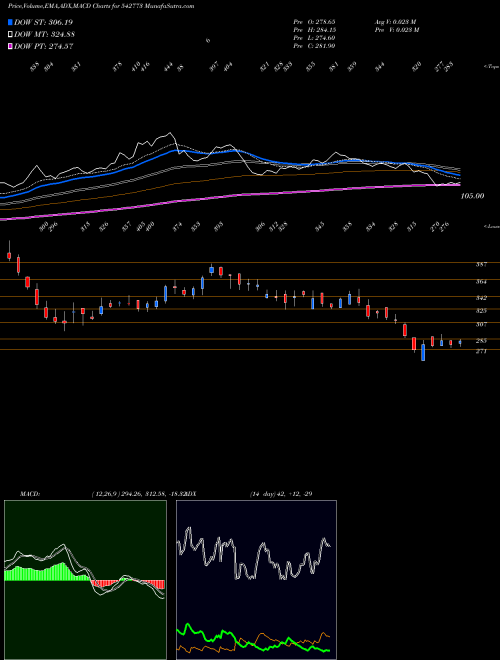The height and width of the screenshot is (660, 500).
Task: Click the 387 price level label
Action: point(481,264)
